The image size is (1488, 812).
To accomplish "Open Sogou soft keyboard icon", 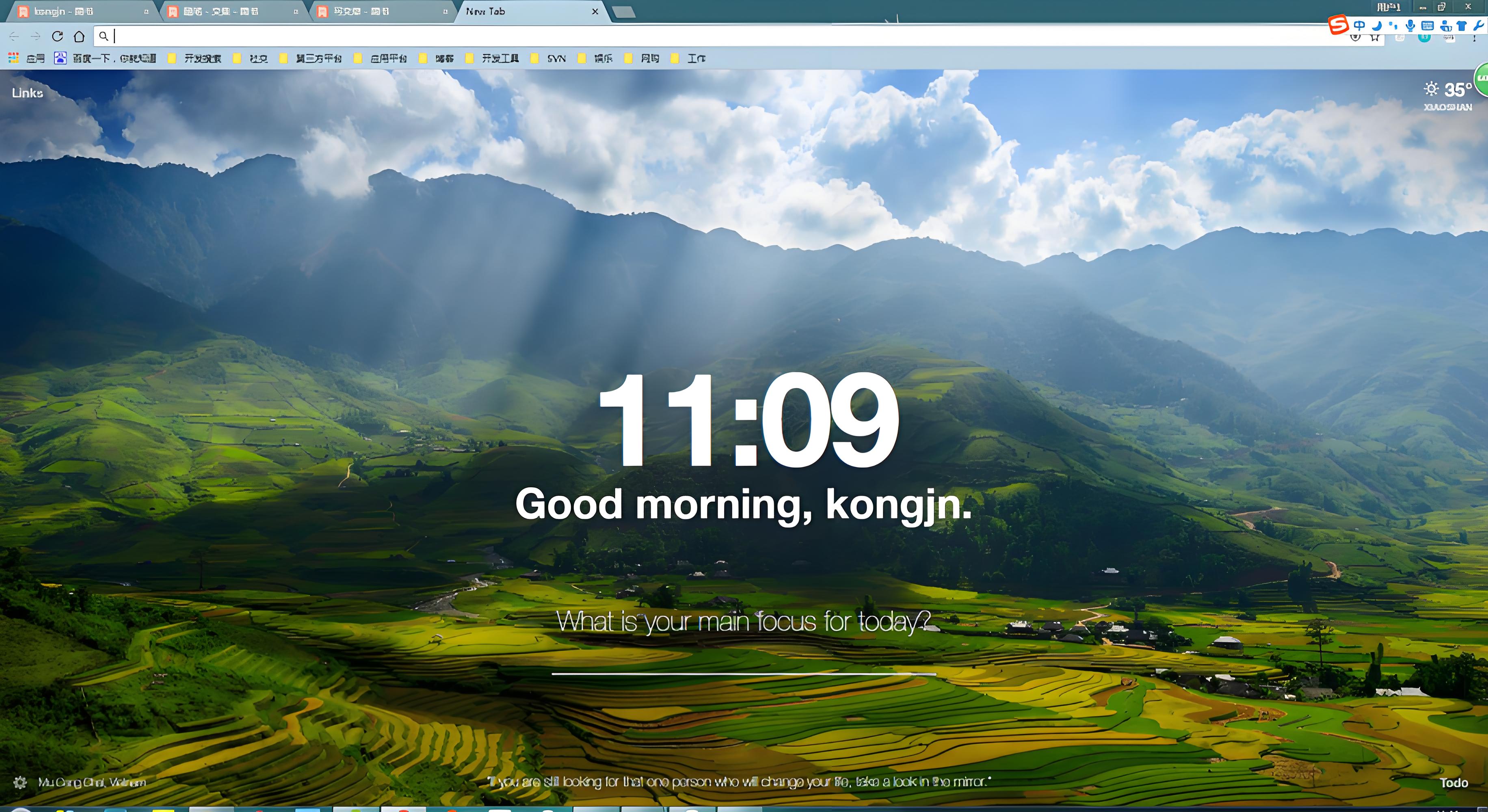I will click(x=1427, y=26).
